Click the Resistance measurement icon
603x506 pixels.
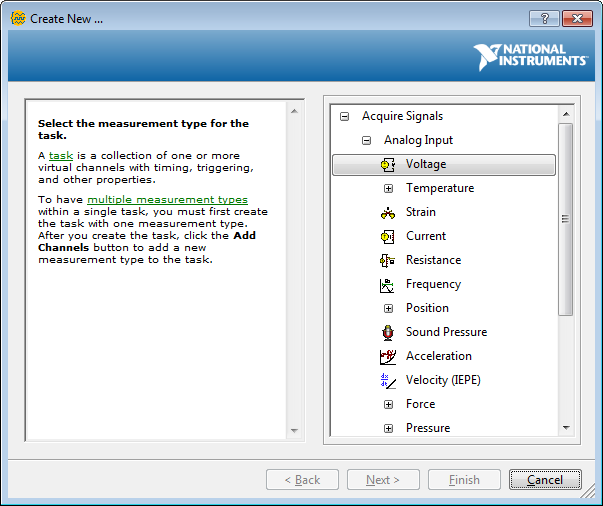(x=388, y=261)
